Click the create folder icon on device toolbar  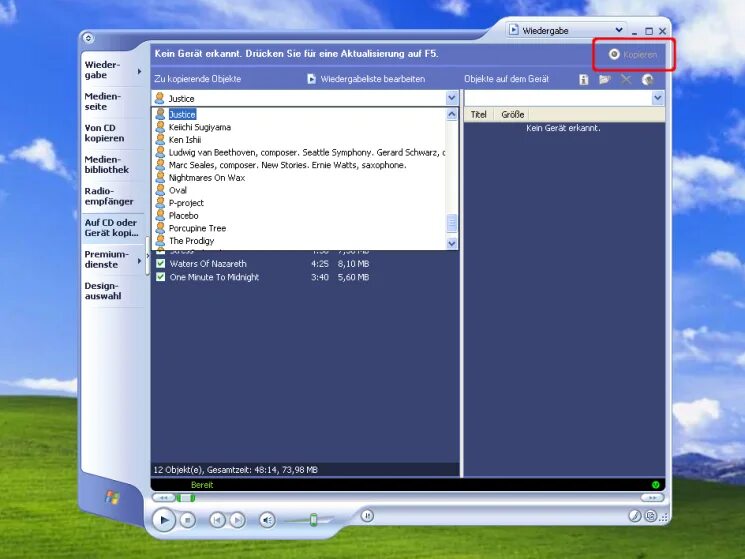(604, 79)
